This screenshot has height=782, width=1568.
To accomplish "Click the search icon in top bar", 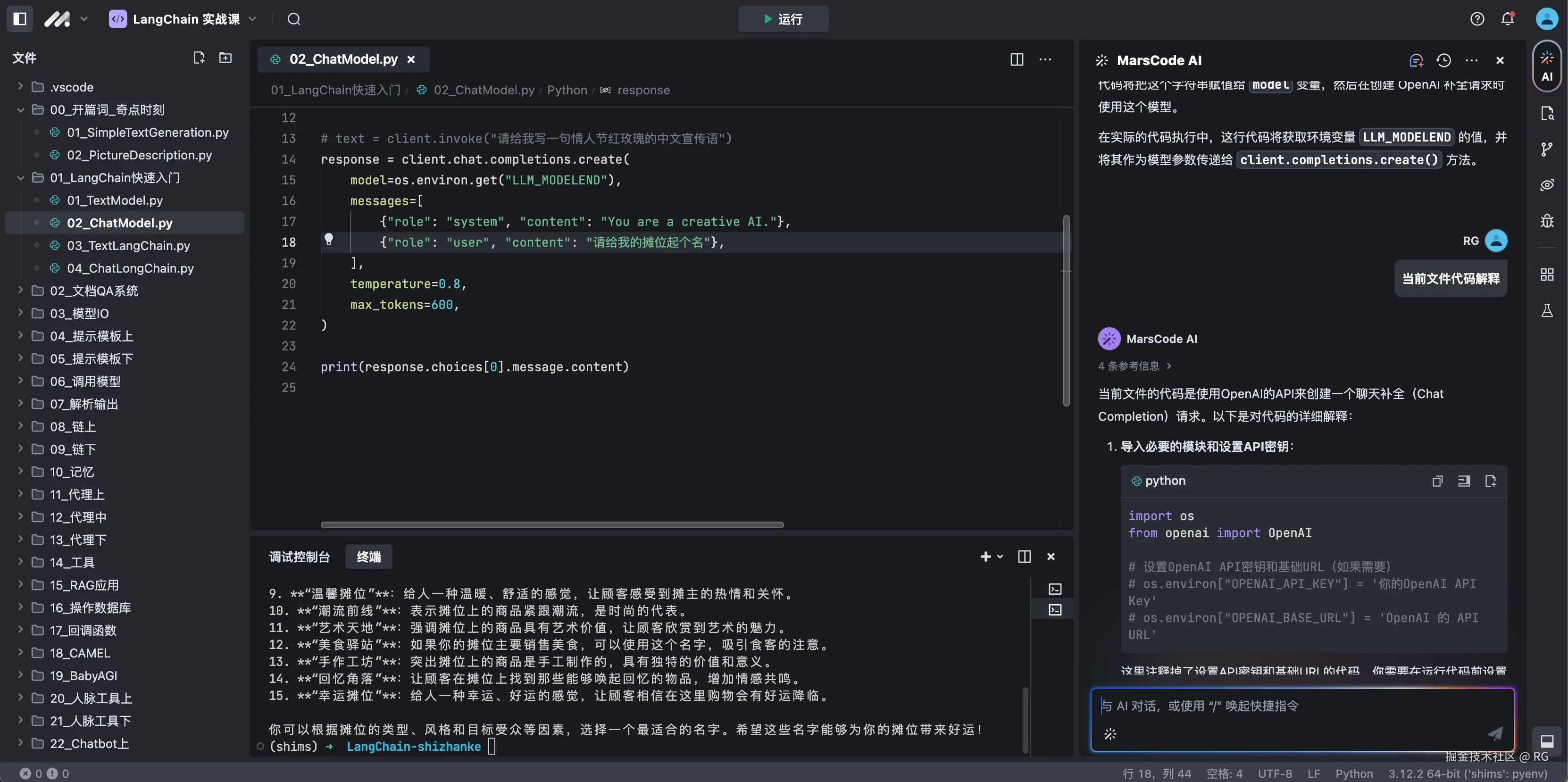I will coord(294,19).
